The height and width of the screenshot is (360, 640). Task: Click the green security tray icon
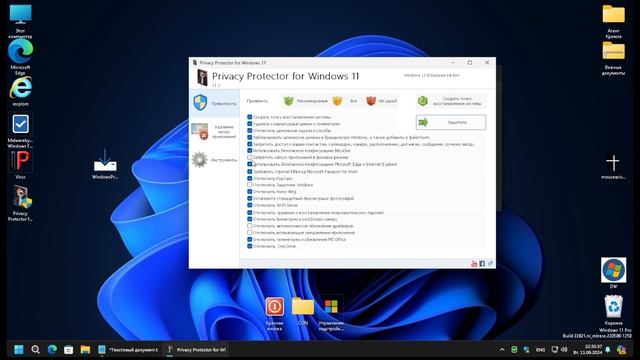[x=514, y=350]
